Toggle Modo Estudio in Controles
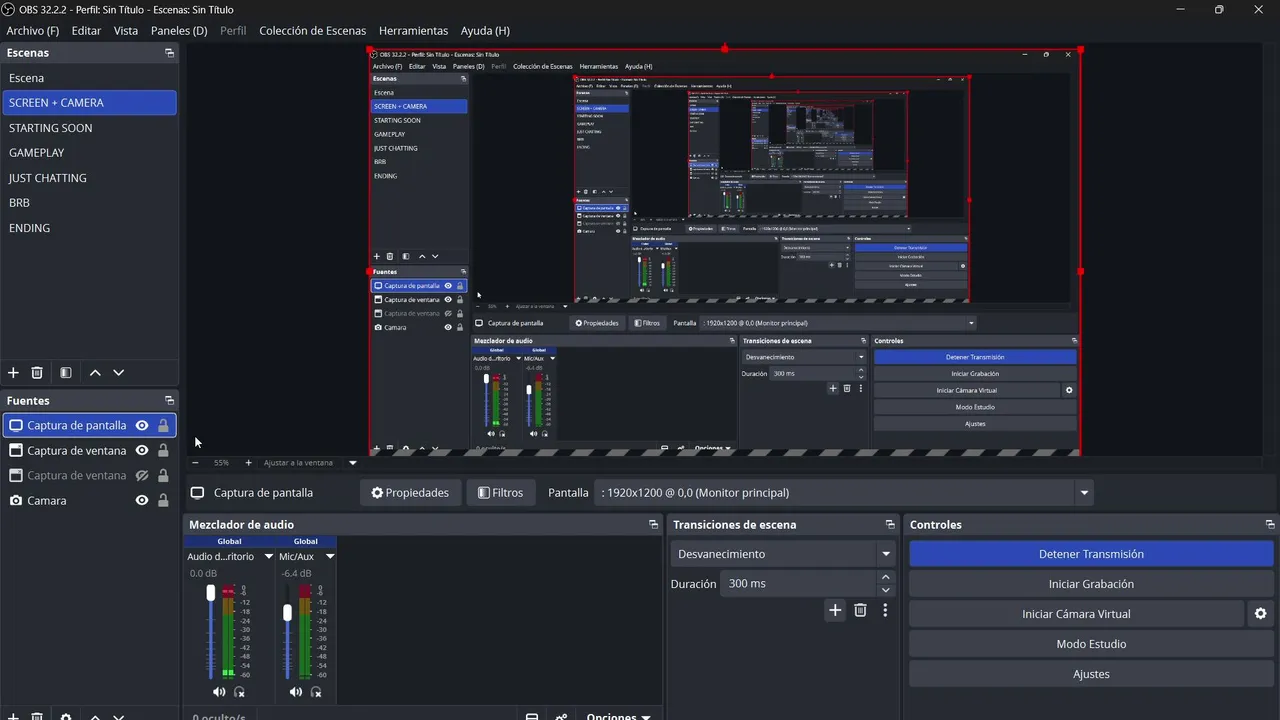The height and width of the screenshot is (720, 1280). coord(1091,644)
